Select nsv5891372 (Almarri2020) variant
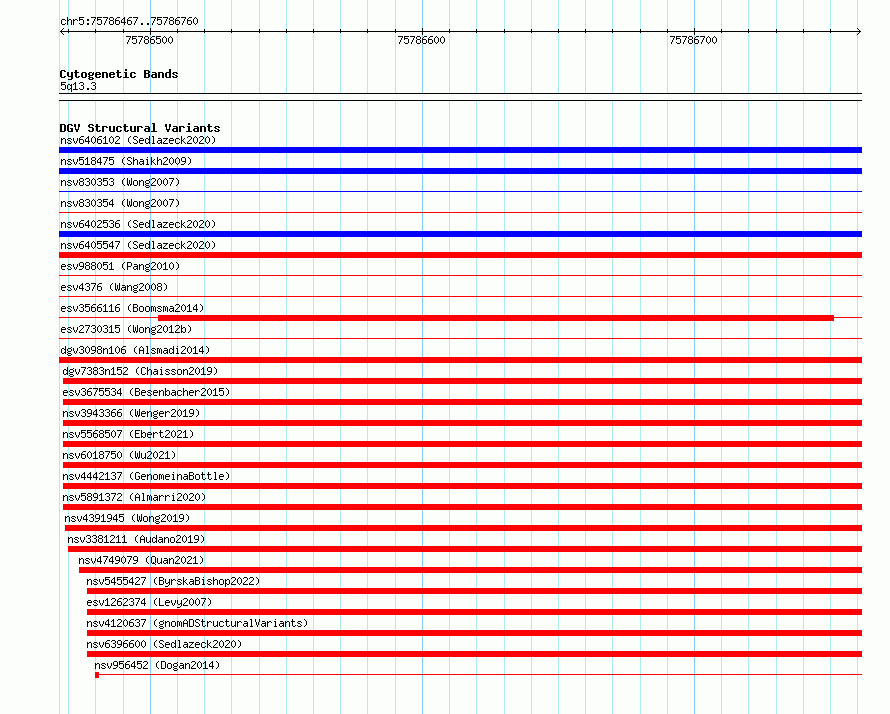890x714 pixels. pos(134,497)
